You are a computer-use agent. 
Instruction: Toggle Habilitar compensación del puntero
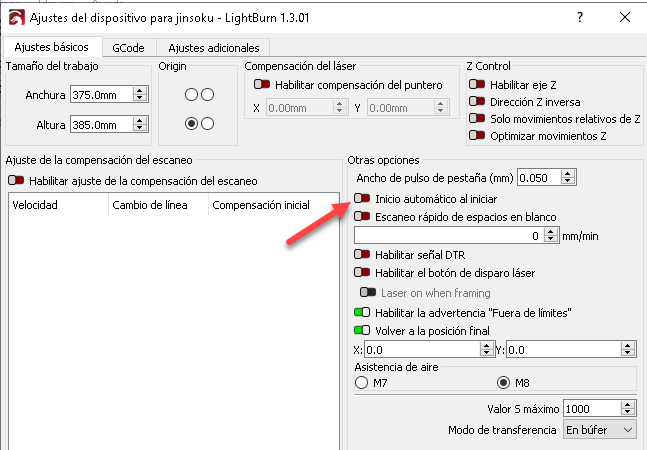pyautogui.click(x=262, y=85)
